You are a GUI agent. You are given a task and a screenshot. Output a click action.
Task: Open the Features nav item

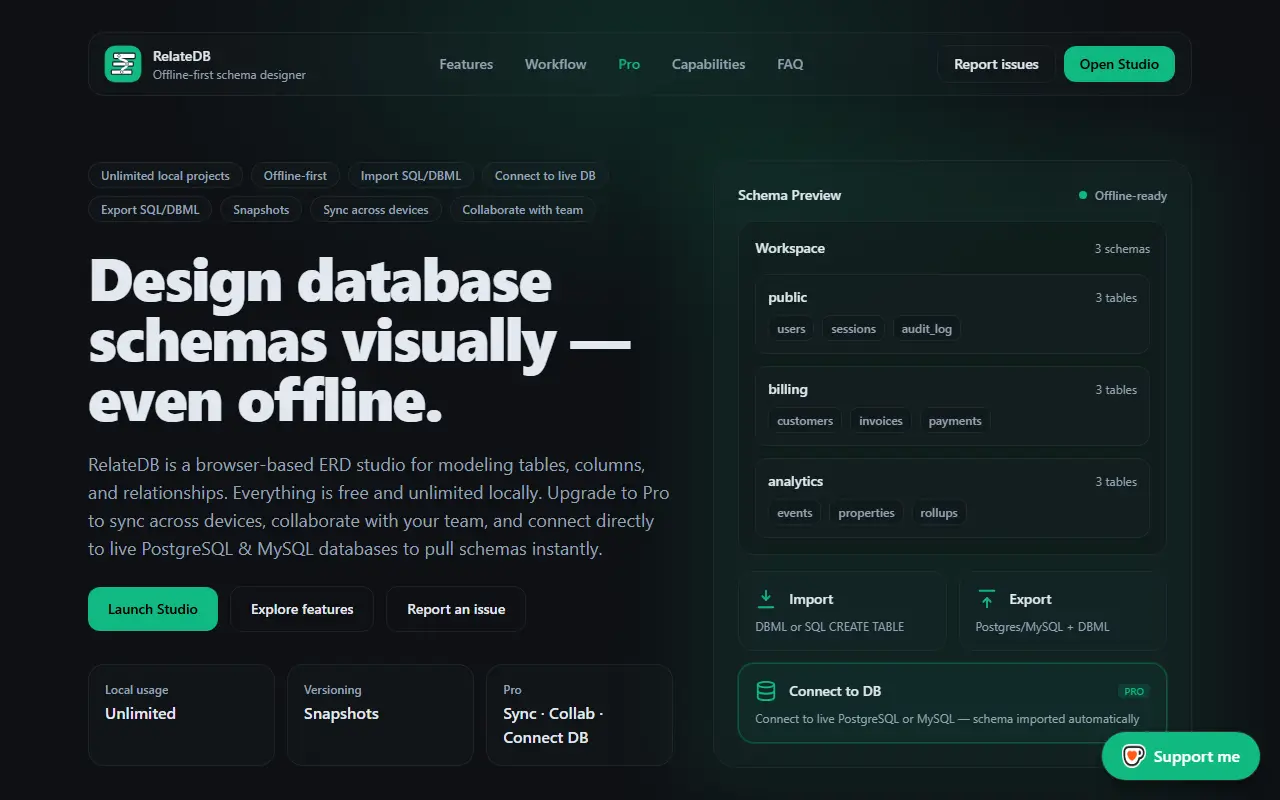pyautogui.click(x=466, y=64)
